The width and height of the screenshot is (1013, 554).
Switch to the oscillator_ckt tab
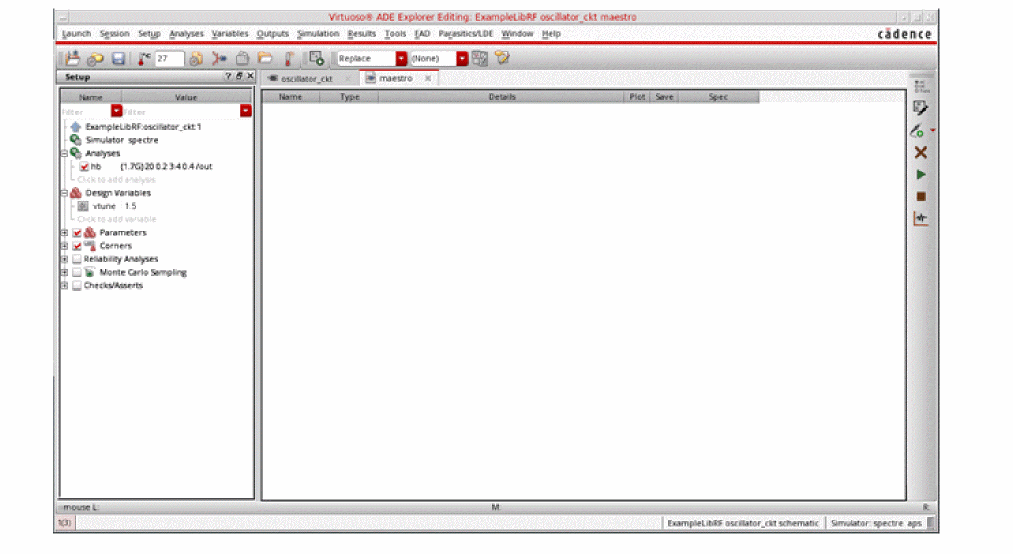click(306, 79)
